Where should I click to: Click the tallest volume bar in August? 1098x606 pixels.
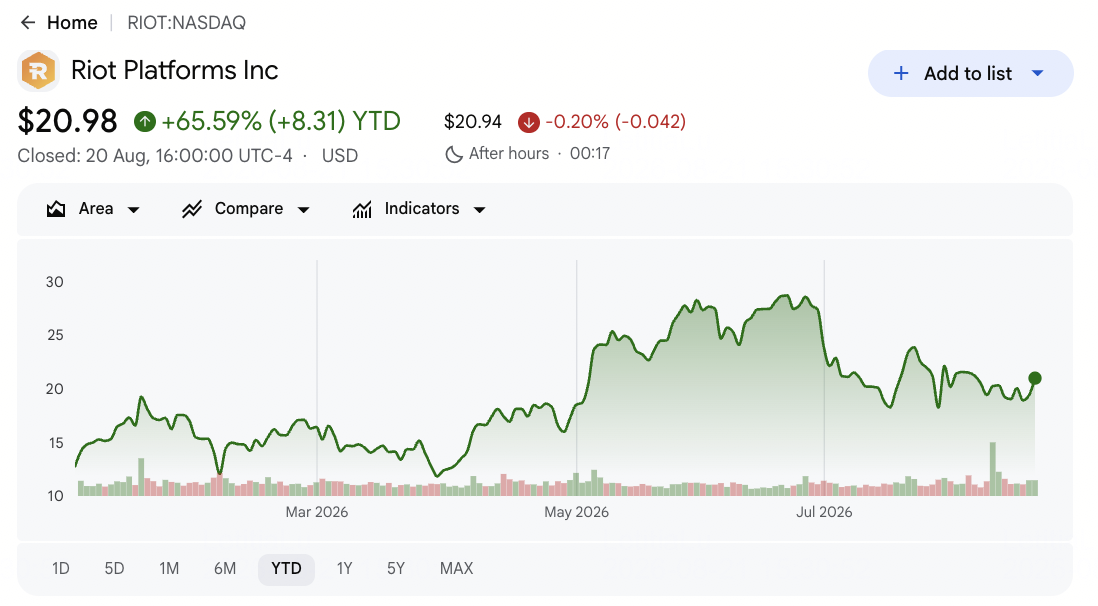click(x=993, y=469)
